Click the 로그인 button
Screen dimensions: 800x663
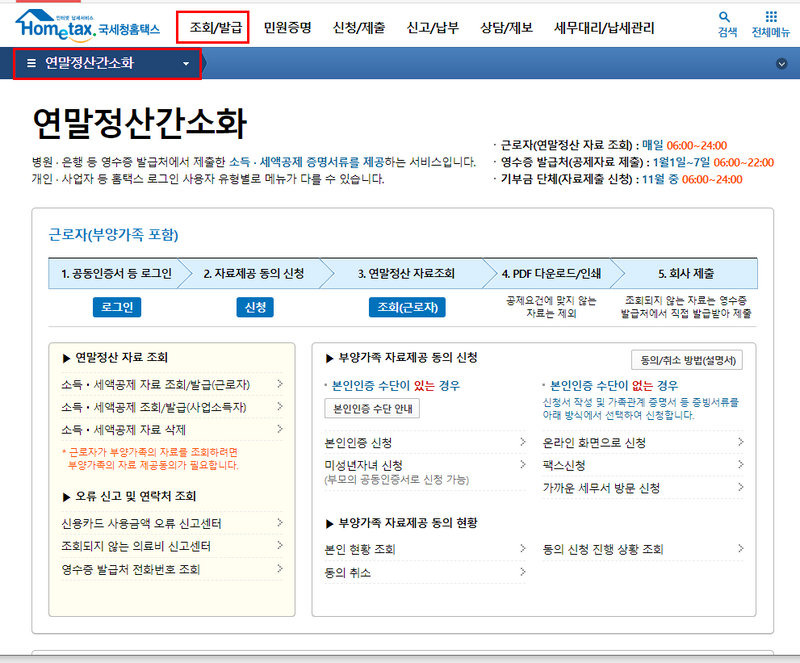point(117,307)
